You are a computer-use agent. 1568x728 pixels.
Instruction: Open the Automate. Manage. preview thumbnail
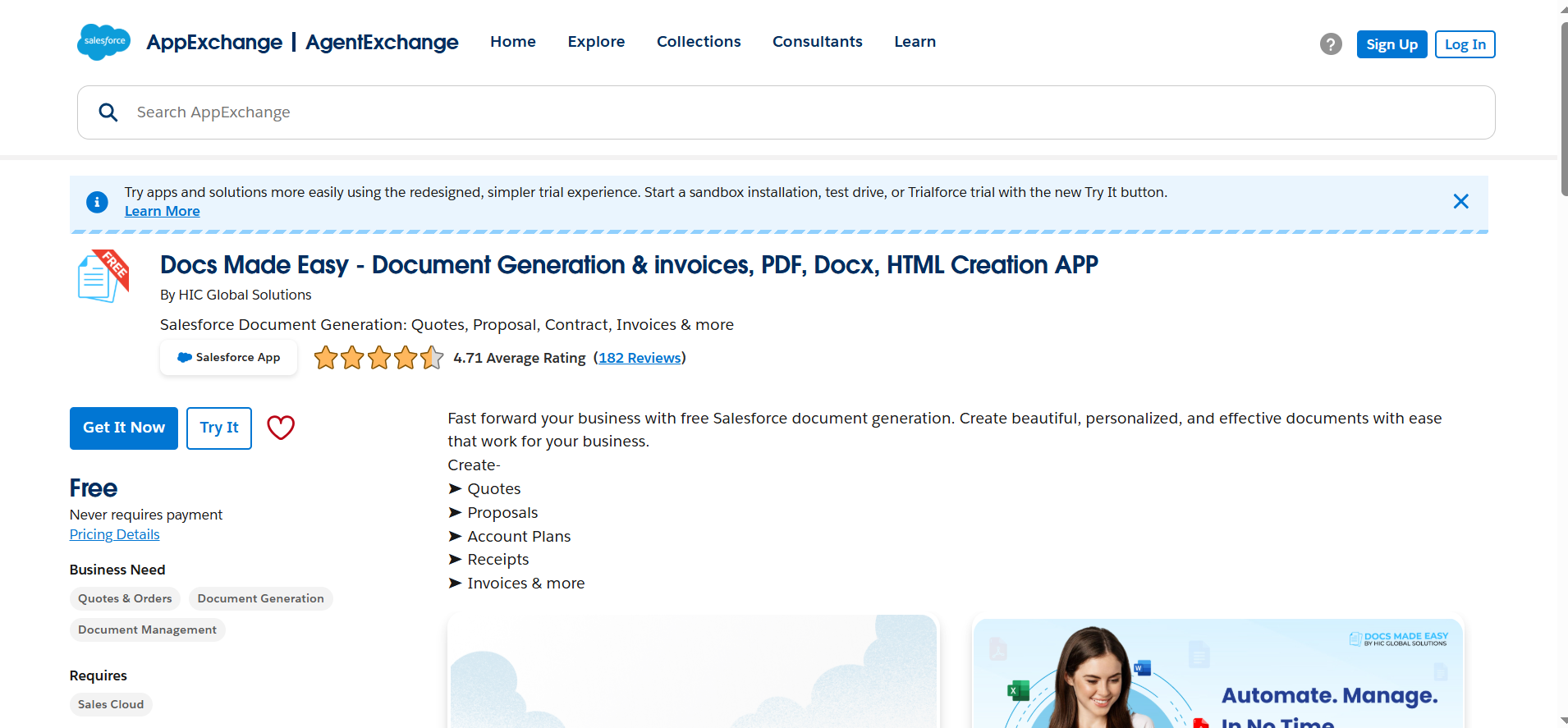click(x=1218, y=673)
